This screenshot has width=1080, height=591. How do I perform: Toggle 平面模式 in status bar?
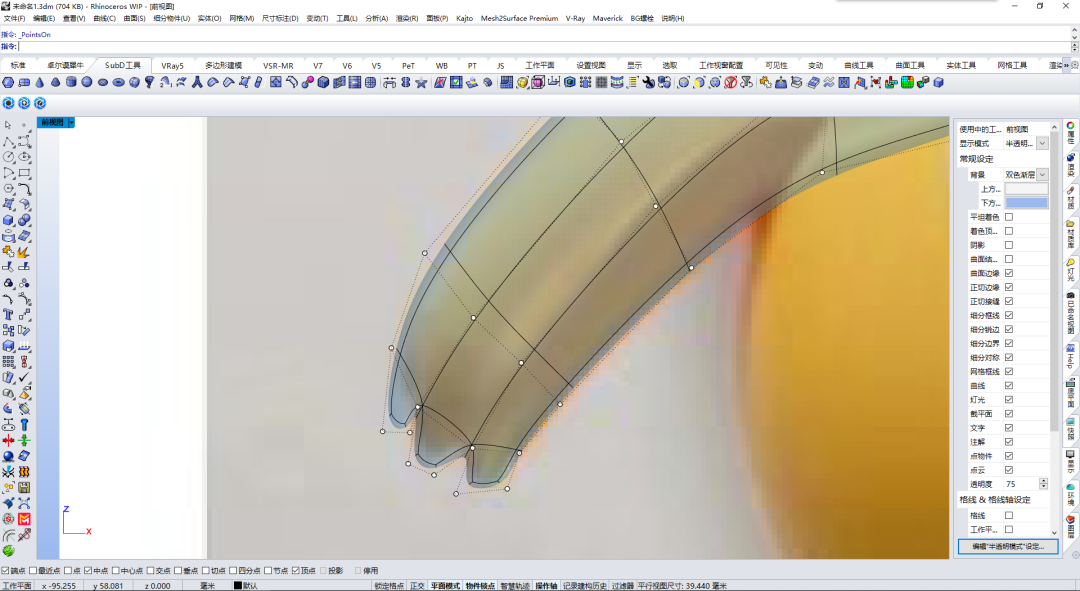click(445, 585)
